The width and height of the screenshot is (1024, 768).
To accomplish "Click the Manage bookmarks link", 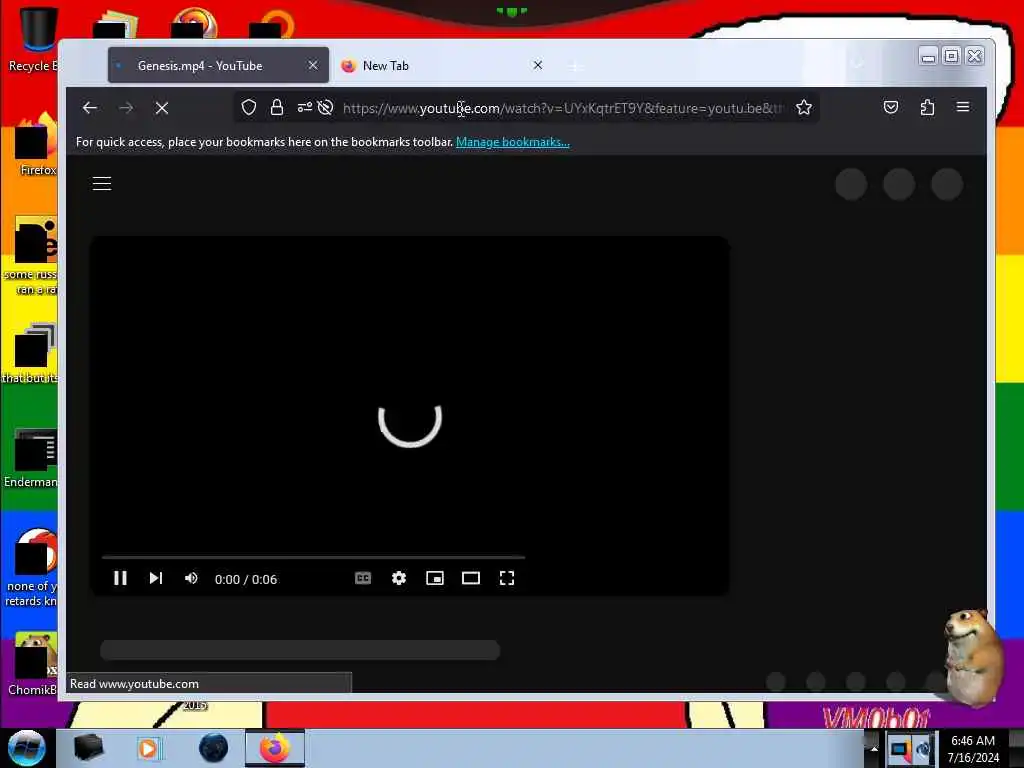I will 513,142.
